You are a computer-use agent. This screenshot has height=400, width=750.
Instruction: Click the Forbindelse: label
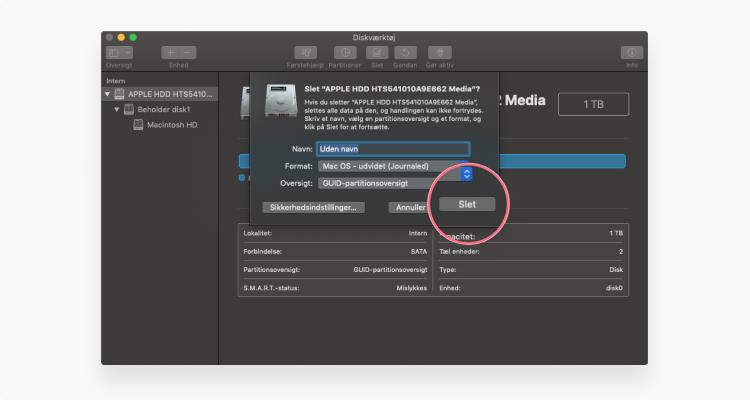[x=263, y=252]
